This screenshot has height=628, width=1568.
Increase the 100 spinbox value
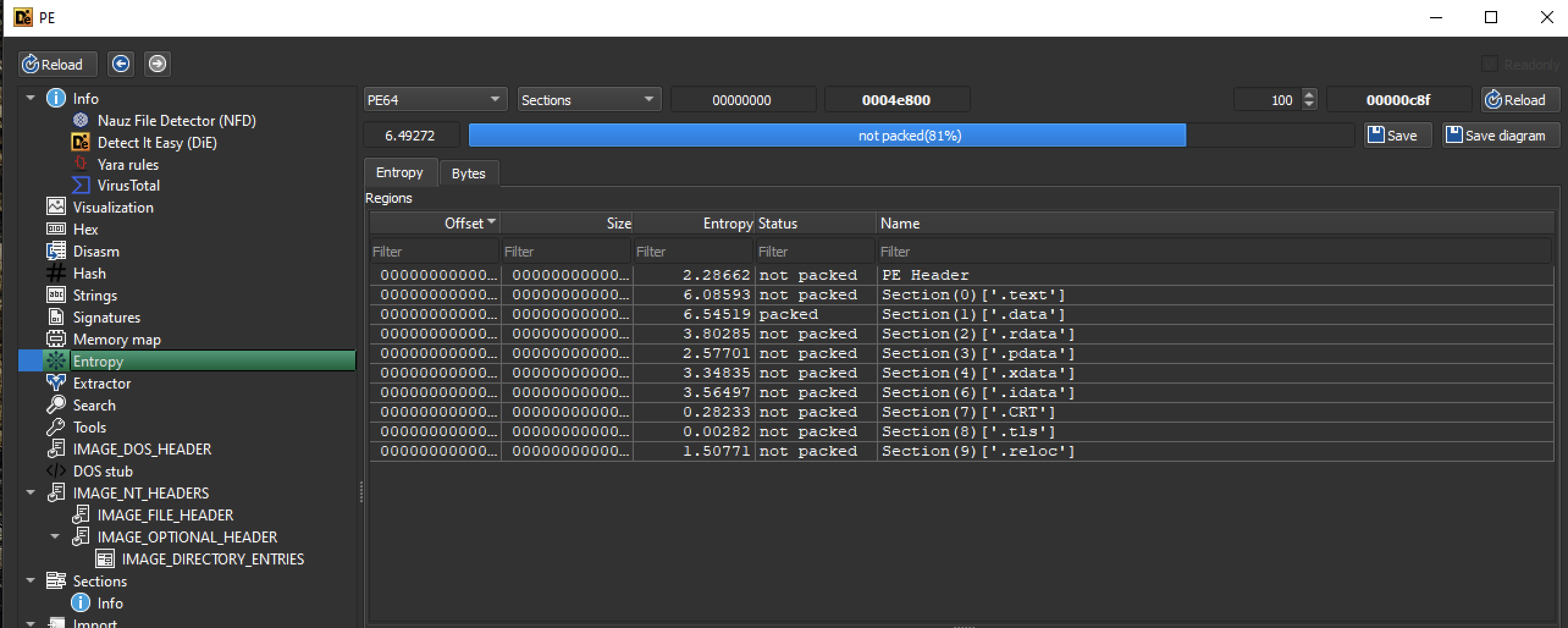pos(1308,94)
